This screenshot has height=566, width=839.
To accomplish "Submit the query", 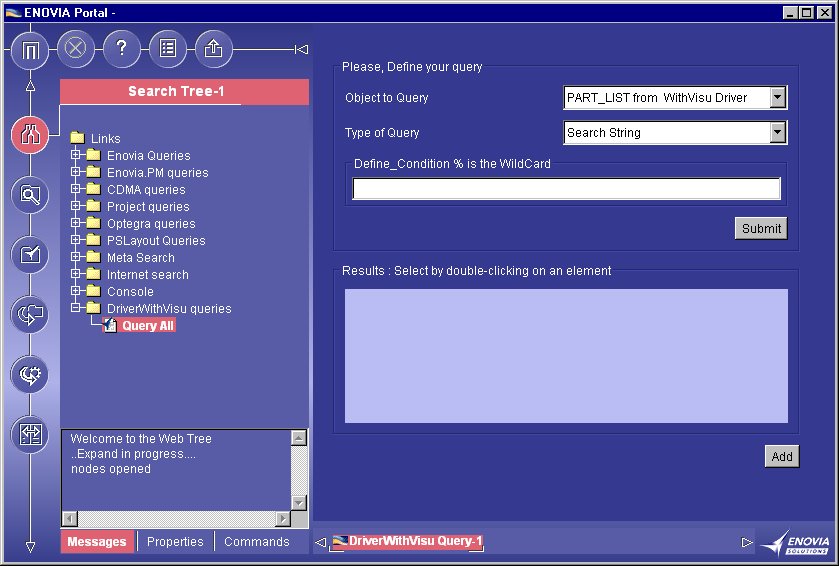I will point(761,228).
